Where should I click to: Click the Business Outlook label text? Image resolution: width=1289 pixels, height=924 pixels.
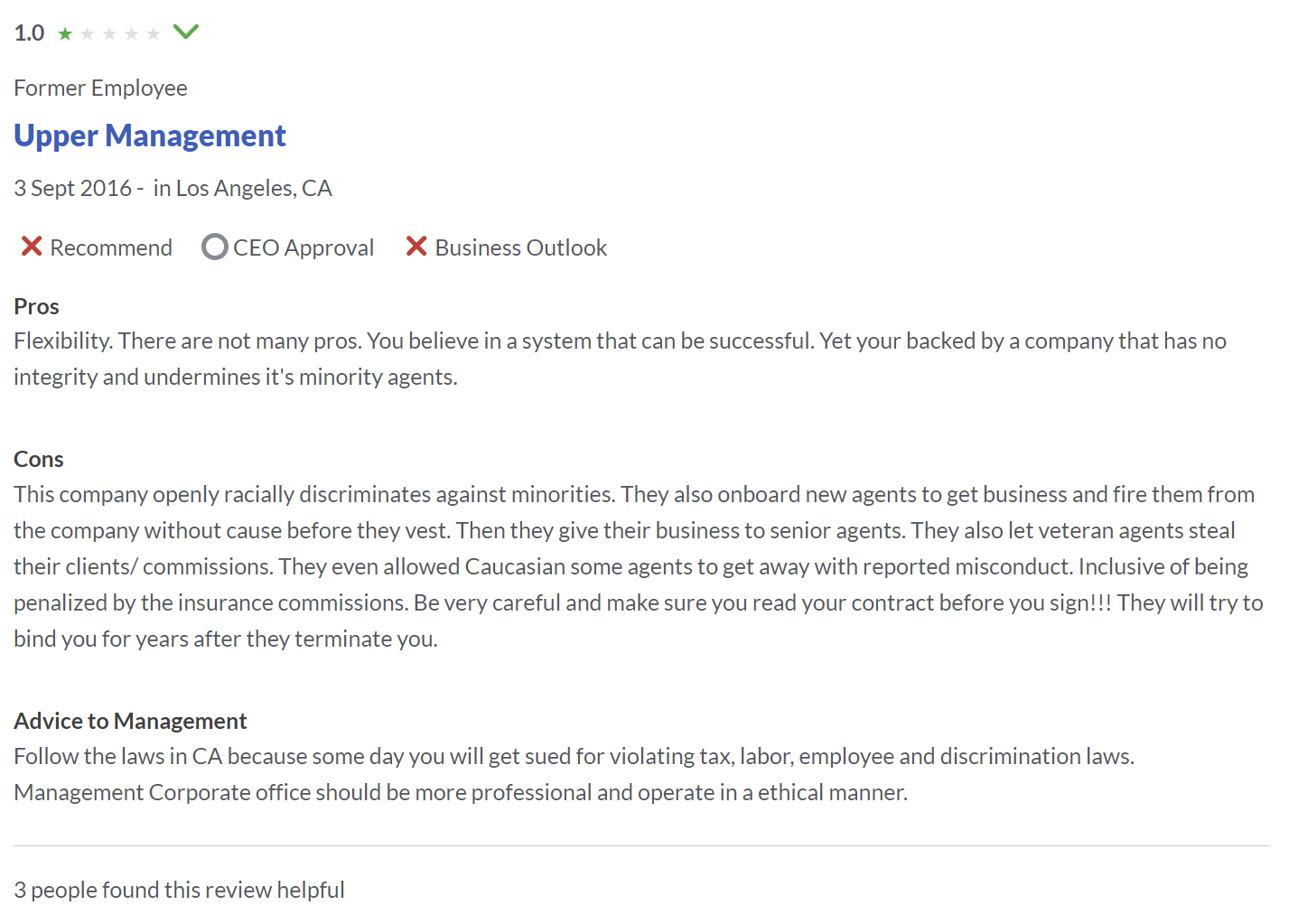(x=521, y=247)
